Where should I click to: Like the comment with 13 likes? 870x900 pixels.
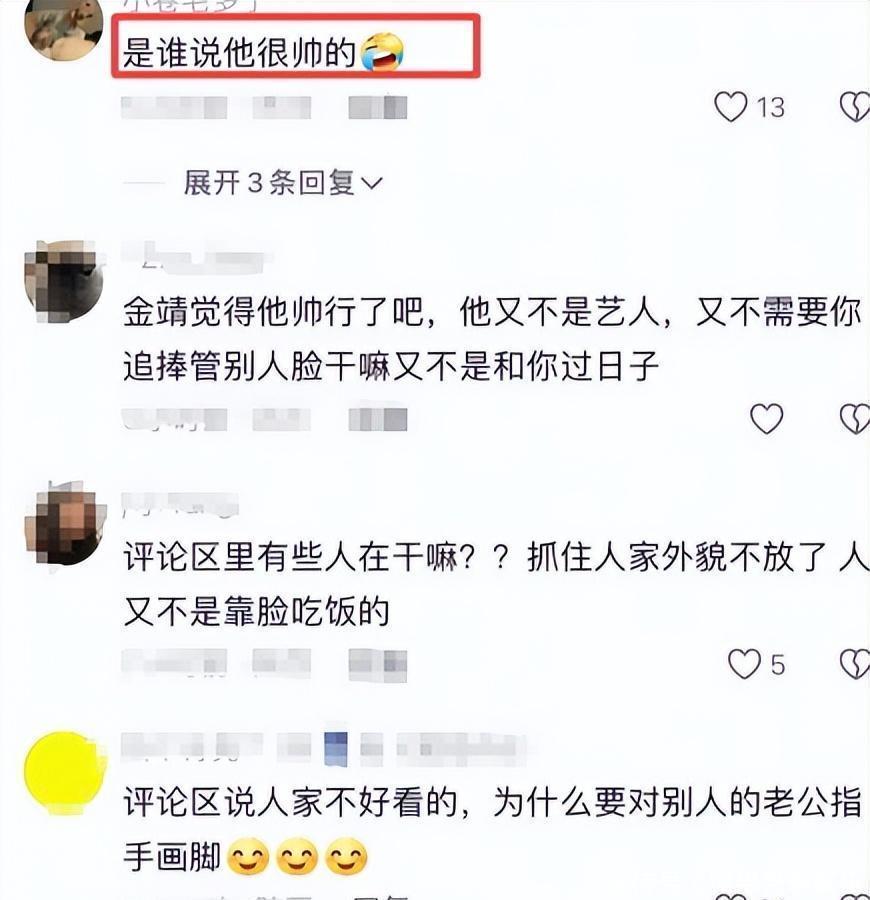731,107
